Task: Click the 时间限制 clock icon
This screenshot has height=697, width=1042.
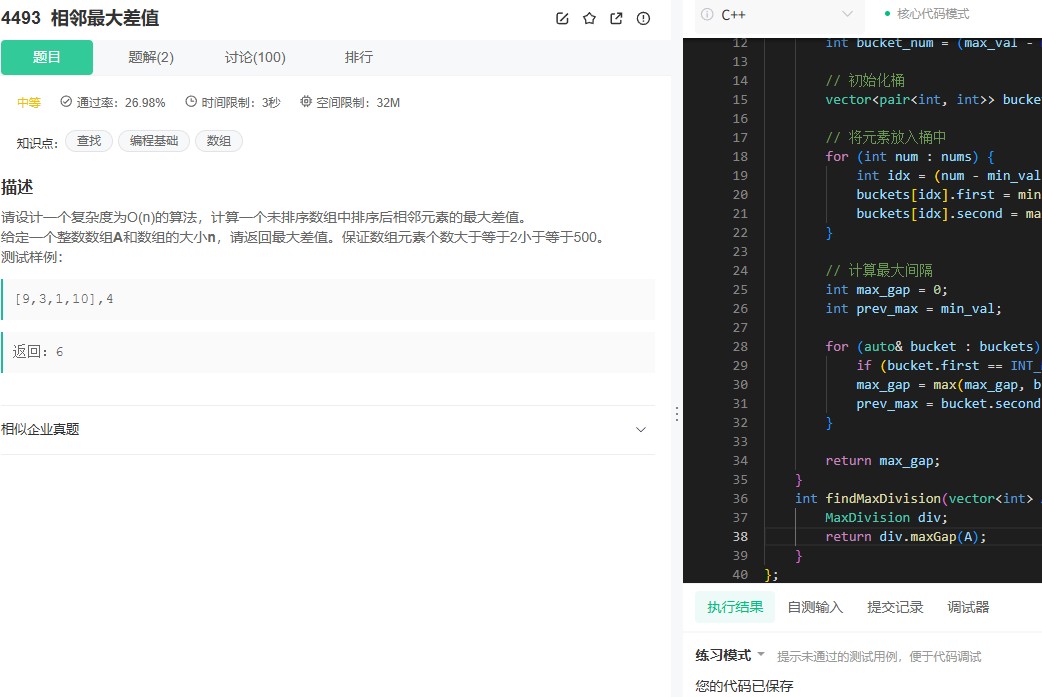Action: click(191, 102)
